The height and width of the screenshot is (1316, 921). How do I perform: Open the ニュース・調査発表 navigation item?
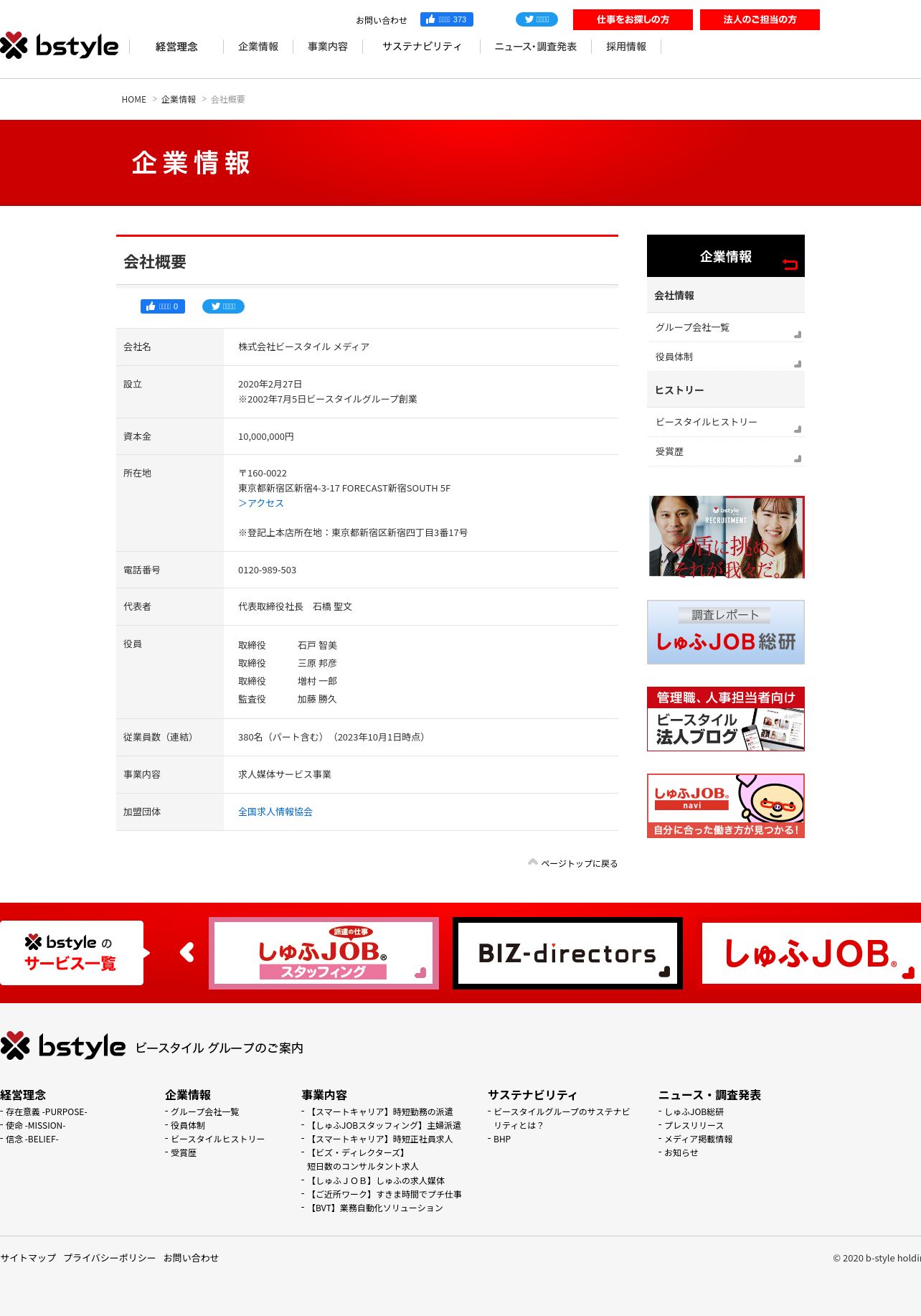[536, 47]
